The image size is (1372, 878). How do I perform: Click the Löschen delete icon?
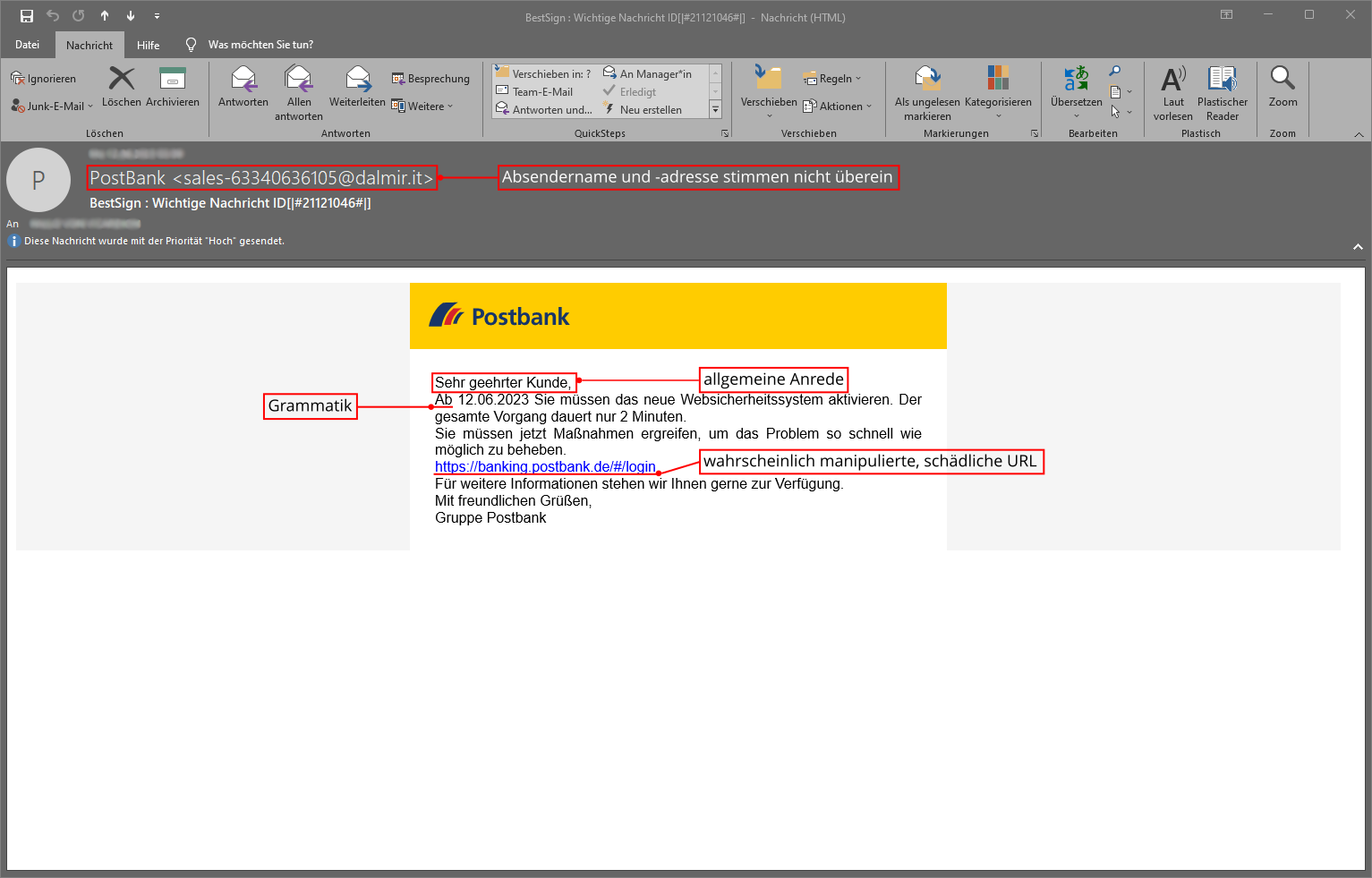[x=122, y=81]
